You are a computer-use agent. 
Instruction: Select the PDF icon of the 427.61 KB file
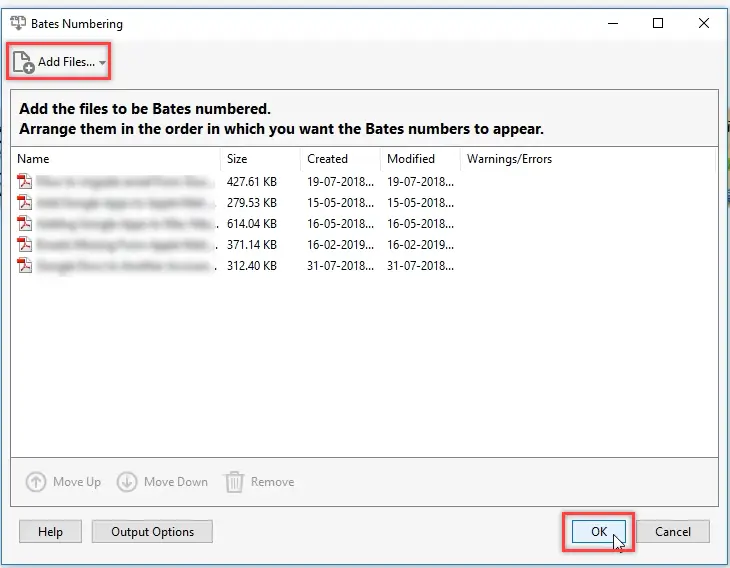point(25,181)
